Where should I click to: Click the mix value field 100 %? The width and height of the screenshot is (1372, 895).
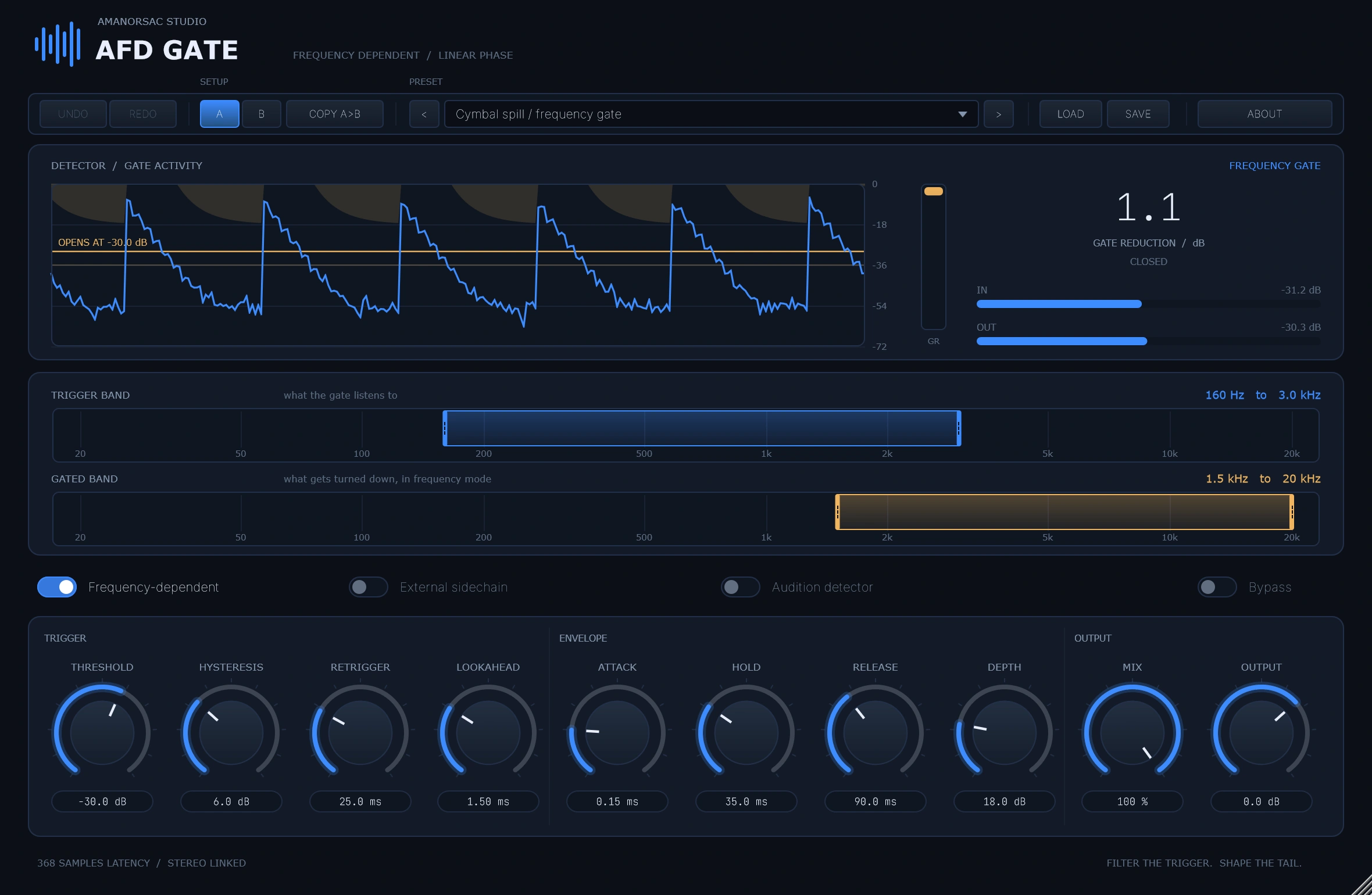[x=1132, y=801]
